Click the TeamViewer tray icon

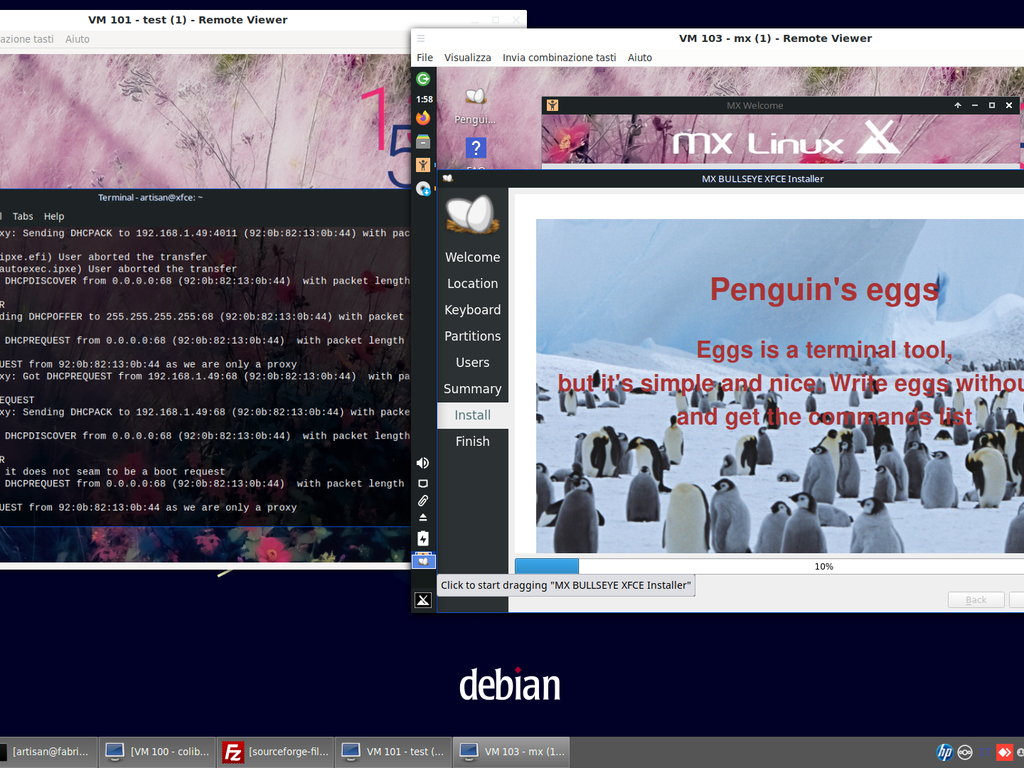click(x=965, y=752)
